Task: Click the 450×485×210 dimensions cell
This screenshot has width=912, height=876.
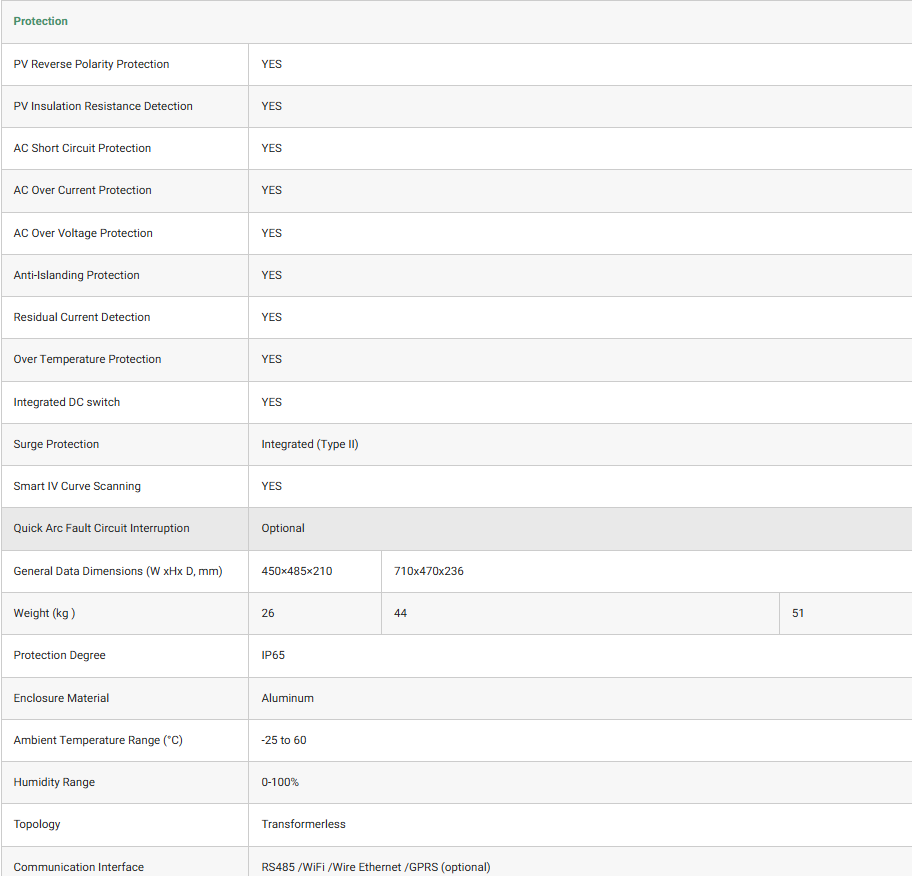Action: pos(297,571)
